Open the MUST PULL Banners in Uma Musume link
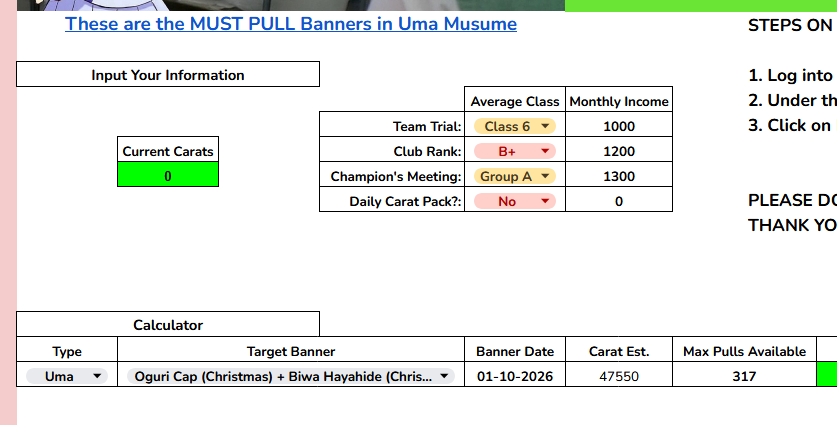The height and width of the screenshot is (425, 837). point(291,24)
